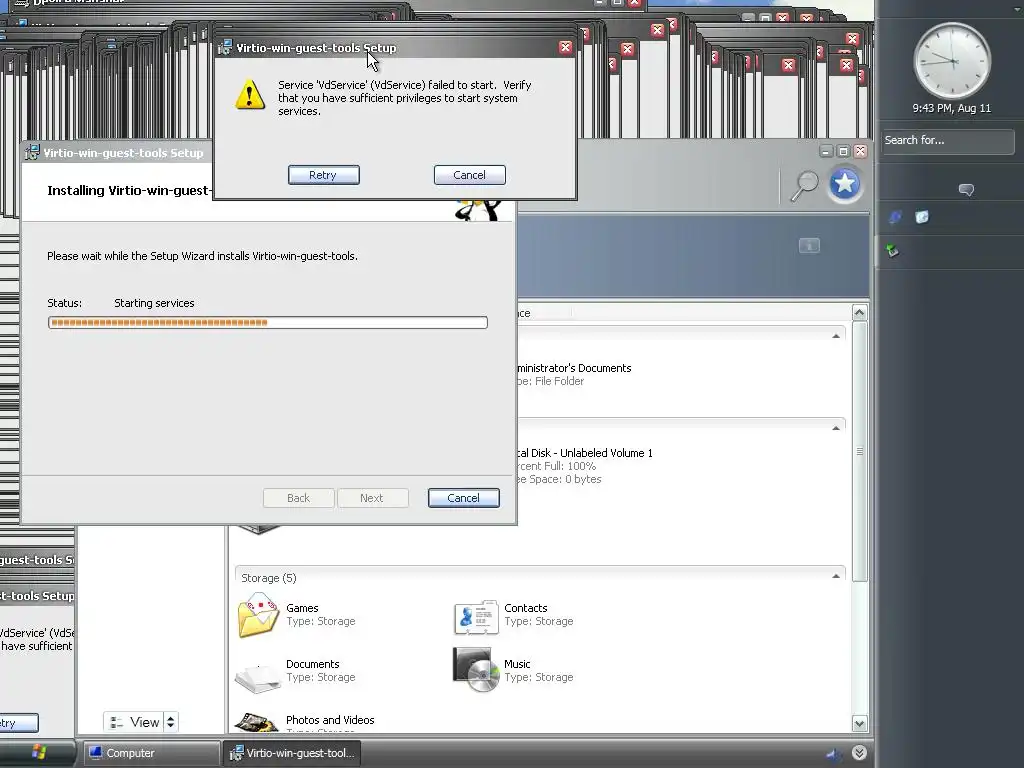Click the yellow warning icon in error dialog
The image size is (1024, 768).
250,95
